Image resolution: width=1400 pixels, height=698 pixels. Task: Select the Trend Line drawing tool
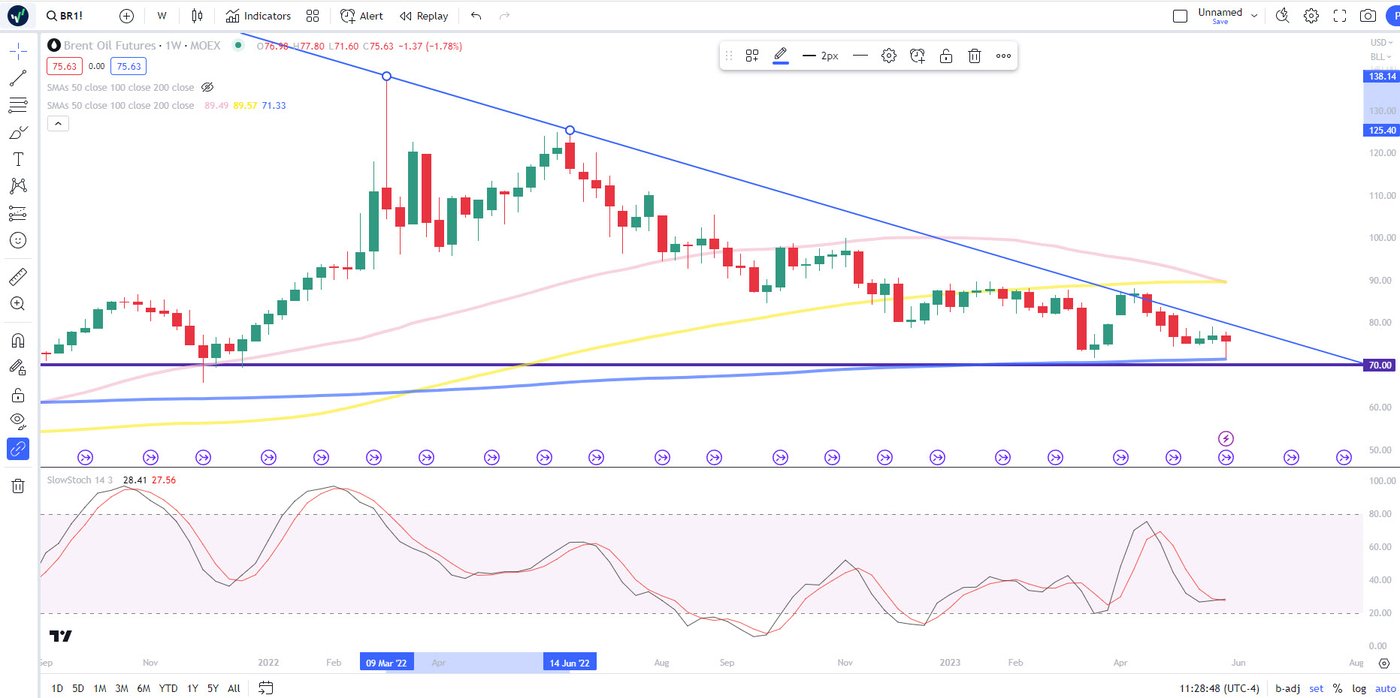click(17, 78)
